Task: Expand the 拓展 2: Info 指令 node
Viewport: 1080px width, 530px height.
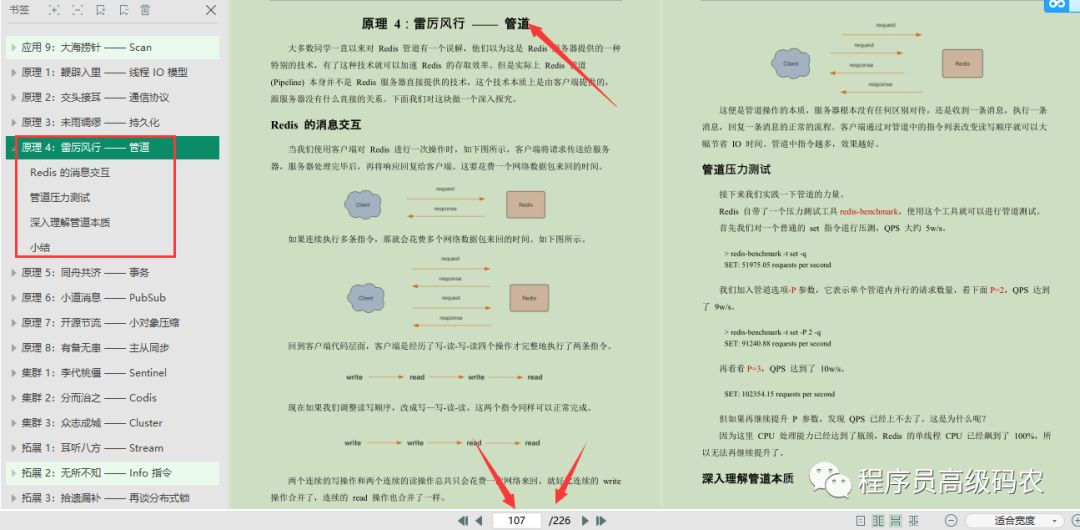Action: tap(14, 473)
